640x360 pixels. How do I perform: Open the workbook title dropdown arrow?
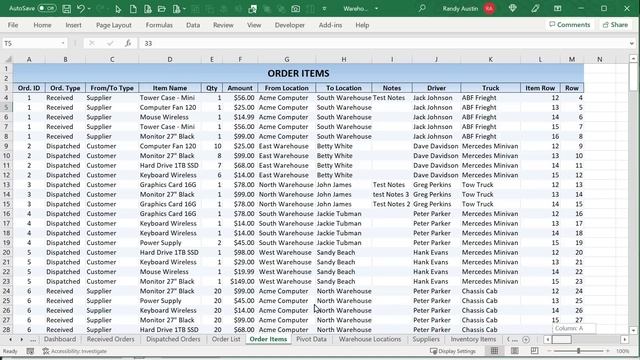click(x=376, y=9)
